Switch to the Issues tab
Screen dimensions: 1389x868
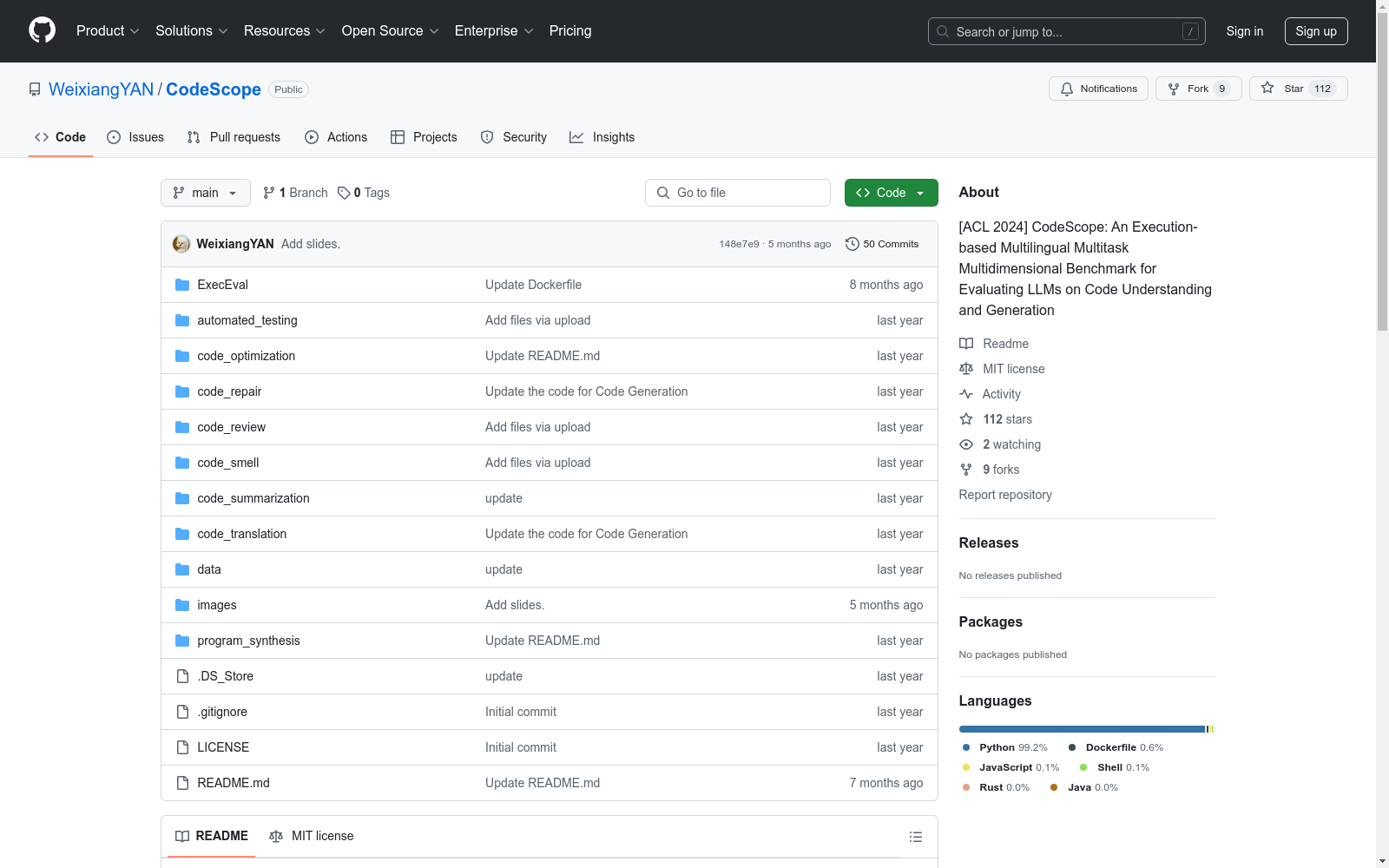(x=135, y=137)
